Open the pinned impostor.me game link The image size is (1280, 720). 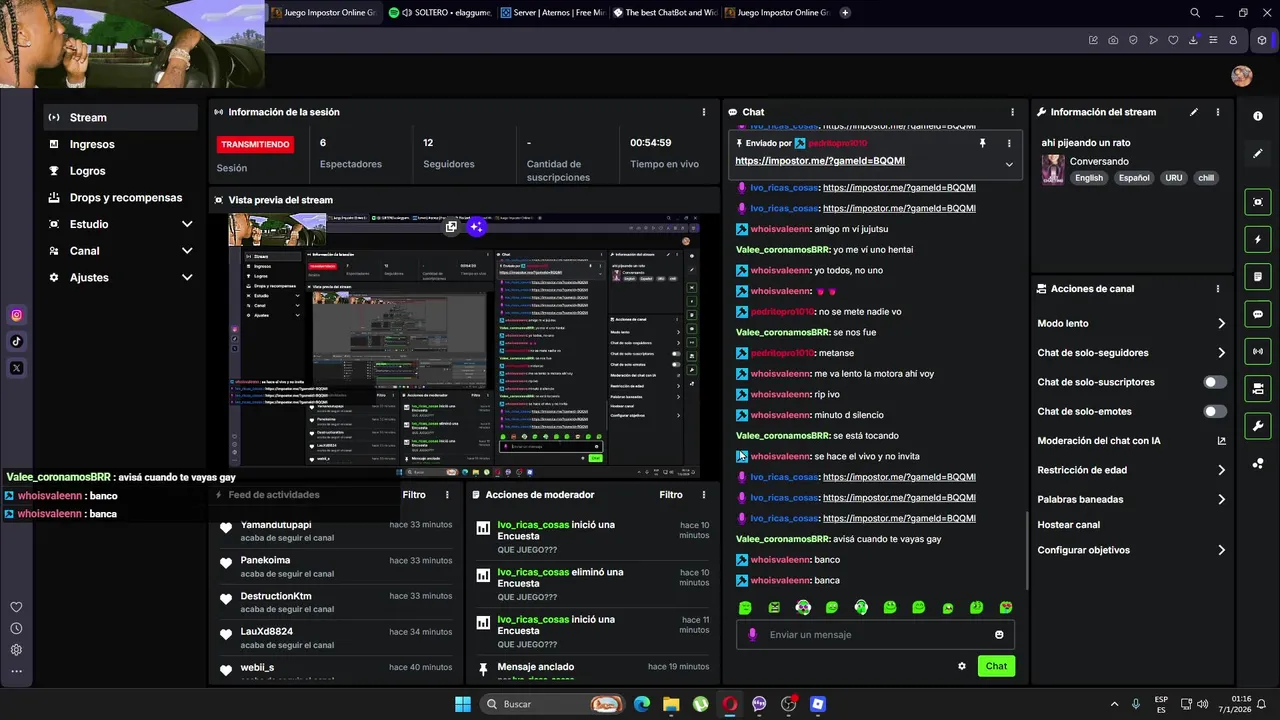point(820,161)
